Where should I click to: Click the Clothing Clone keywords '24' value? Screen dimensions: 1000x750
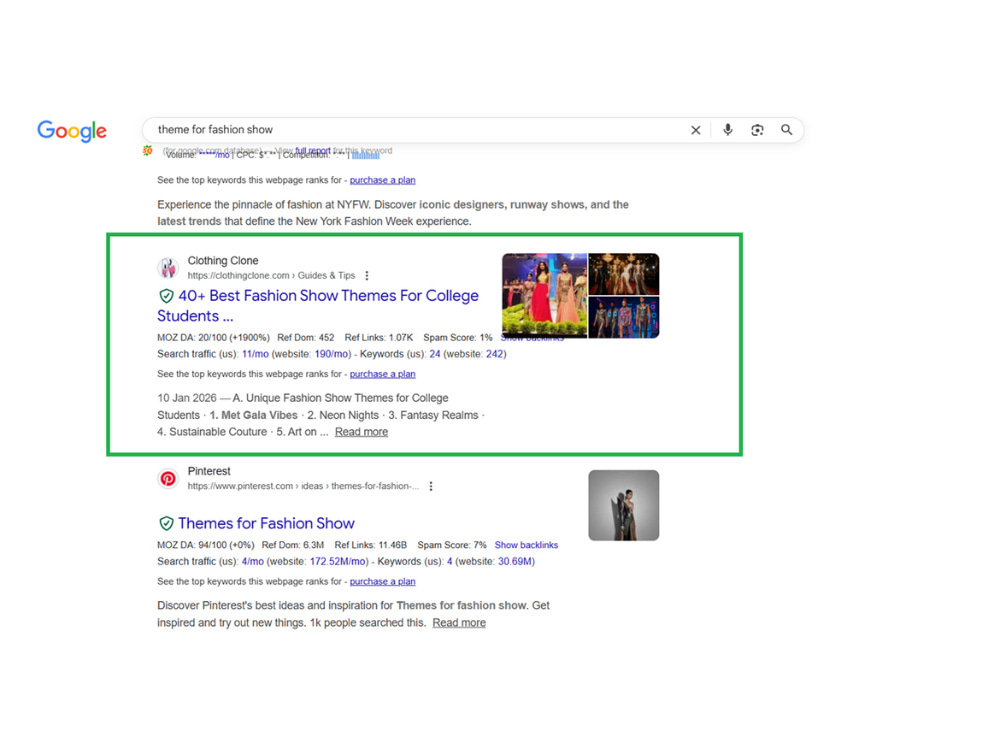click(x=435, y=354)
